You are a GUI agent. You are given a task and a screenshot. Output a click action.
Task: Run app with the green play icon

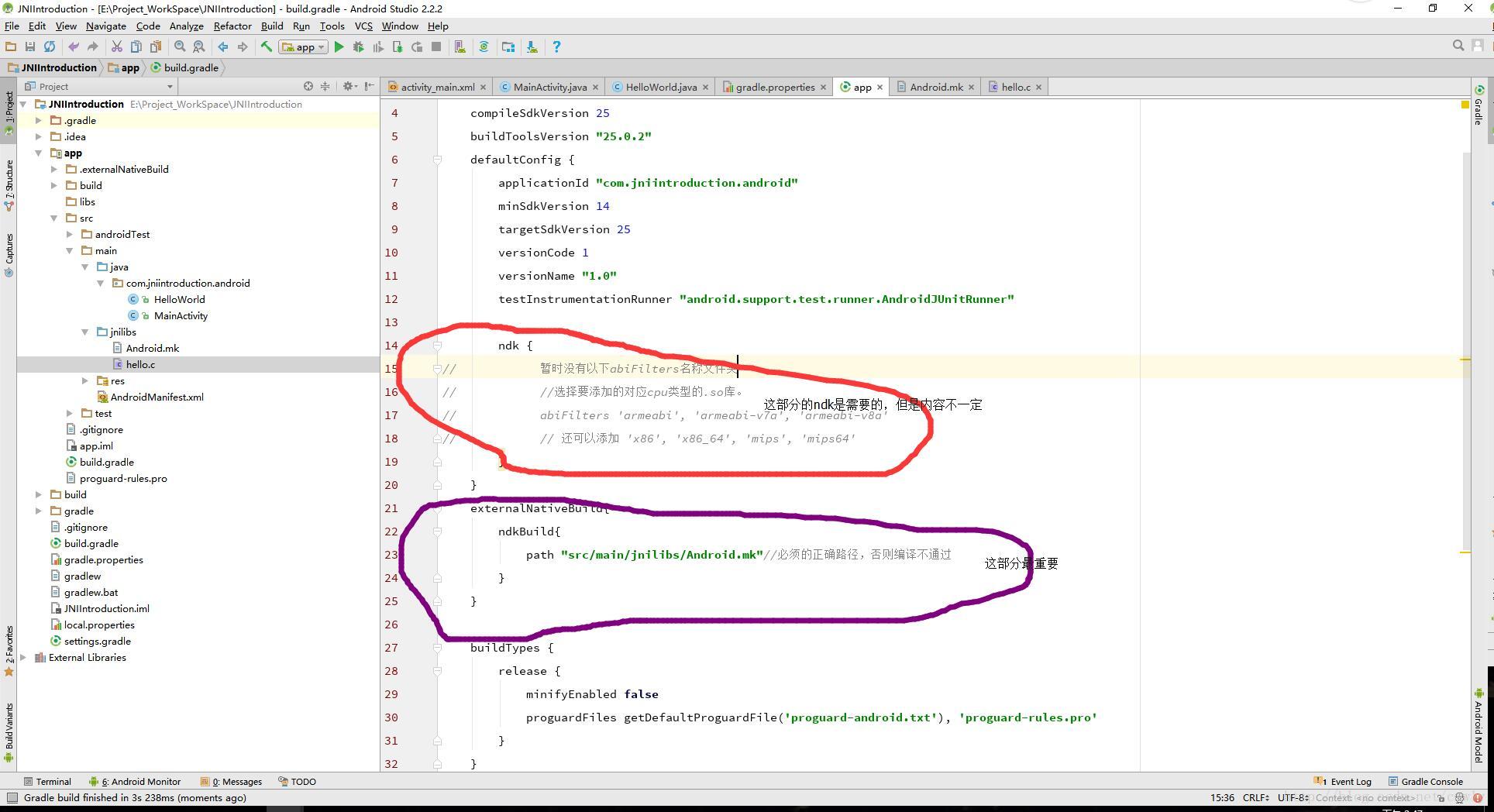click(339, 47)
